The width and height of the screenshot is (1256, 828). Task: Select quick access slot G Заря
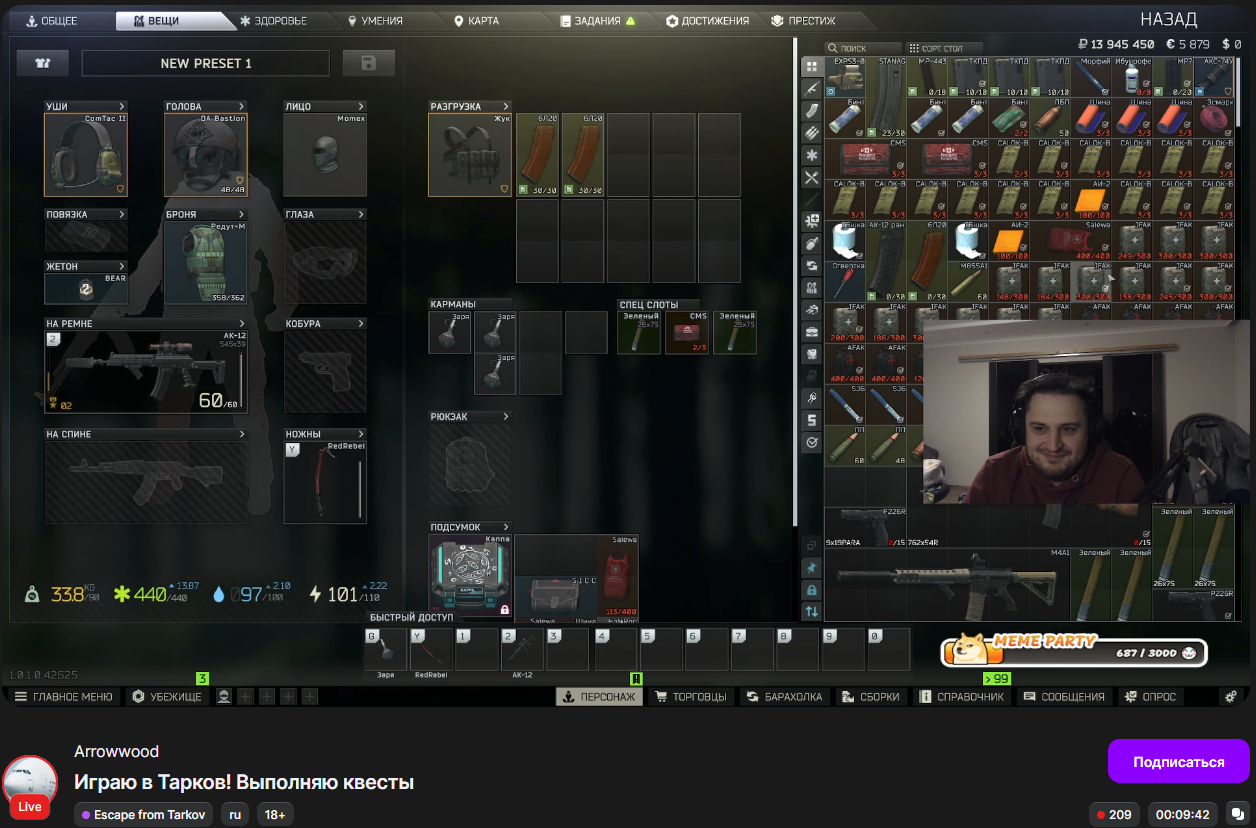[x=386, y=649]
